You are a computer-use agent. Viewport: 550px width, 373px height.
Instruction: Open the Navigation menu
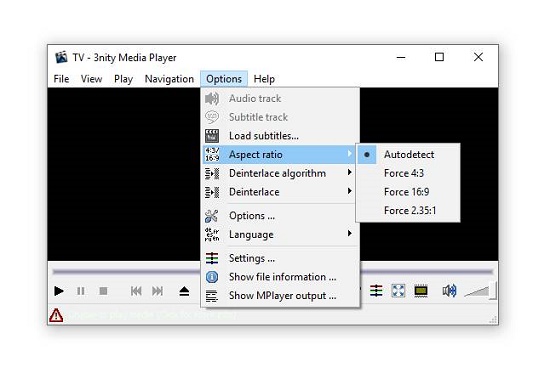(x=169, y=79)
